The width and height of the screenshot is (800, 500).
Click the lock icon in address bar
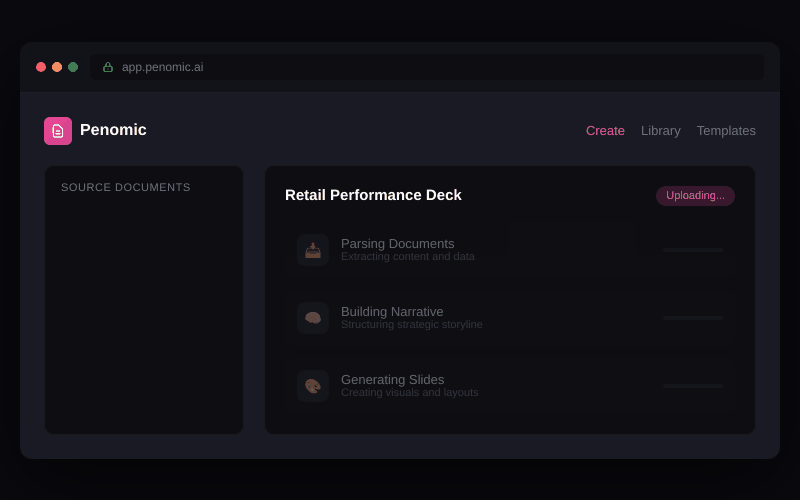[108, 67]
